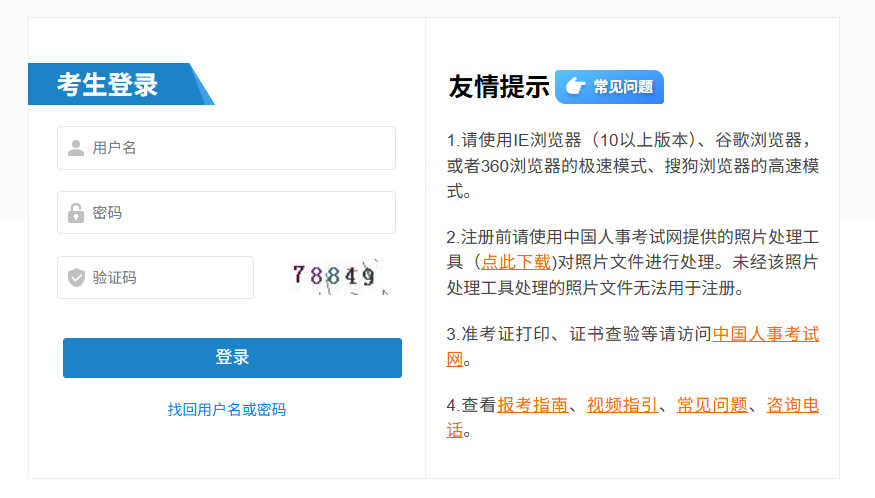The image size is (875, 498).
Task: Open the 报考指南 link
Action: point(532,405)
